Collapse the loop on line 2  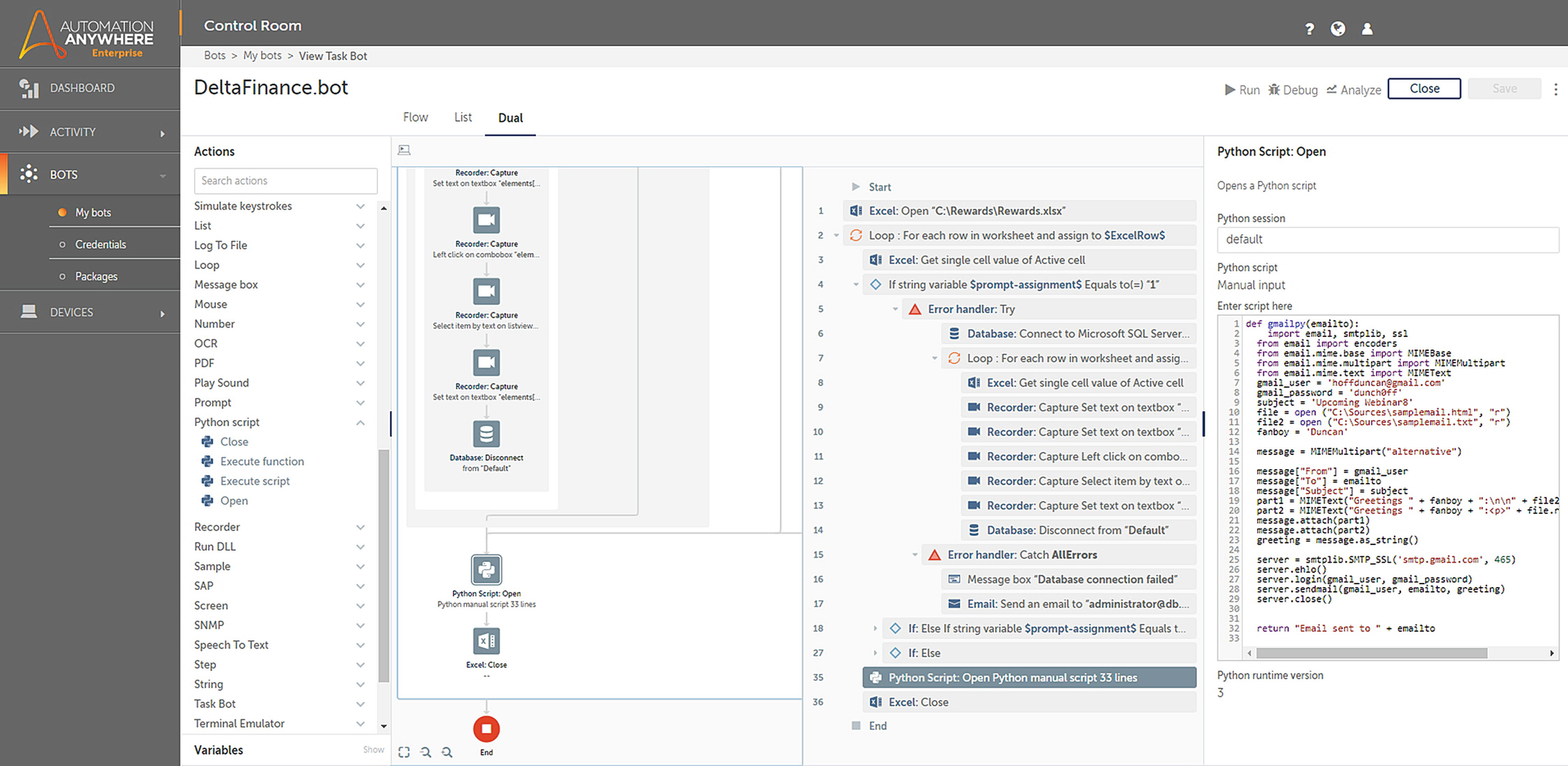836,236
